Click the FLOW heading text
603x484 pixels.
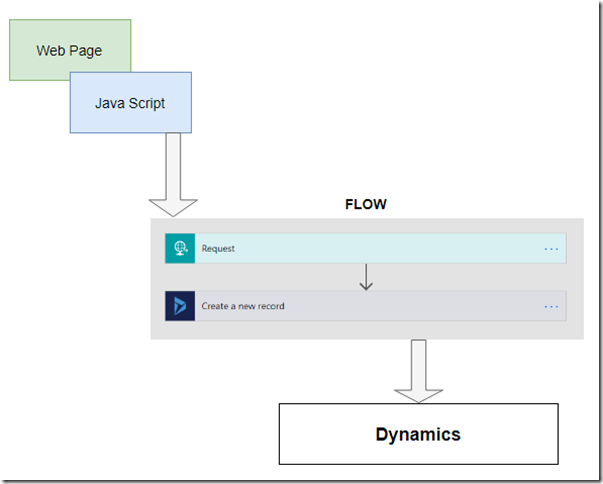coord(366,204)
